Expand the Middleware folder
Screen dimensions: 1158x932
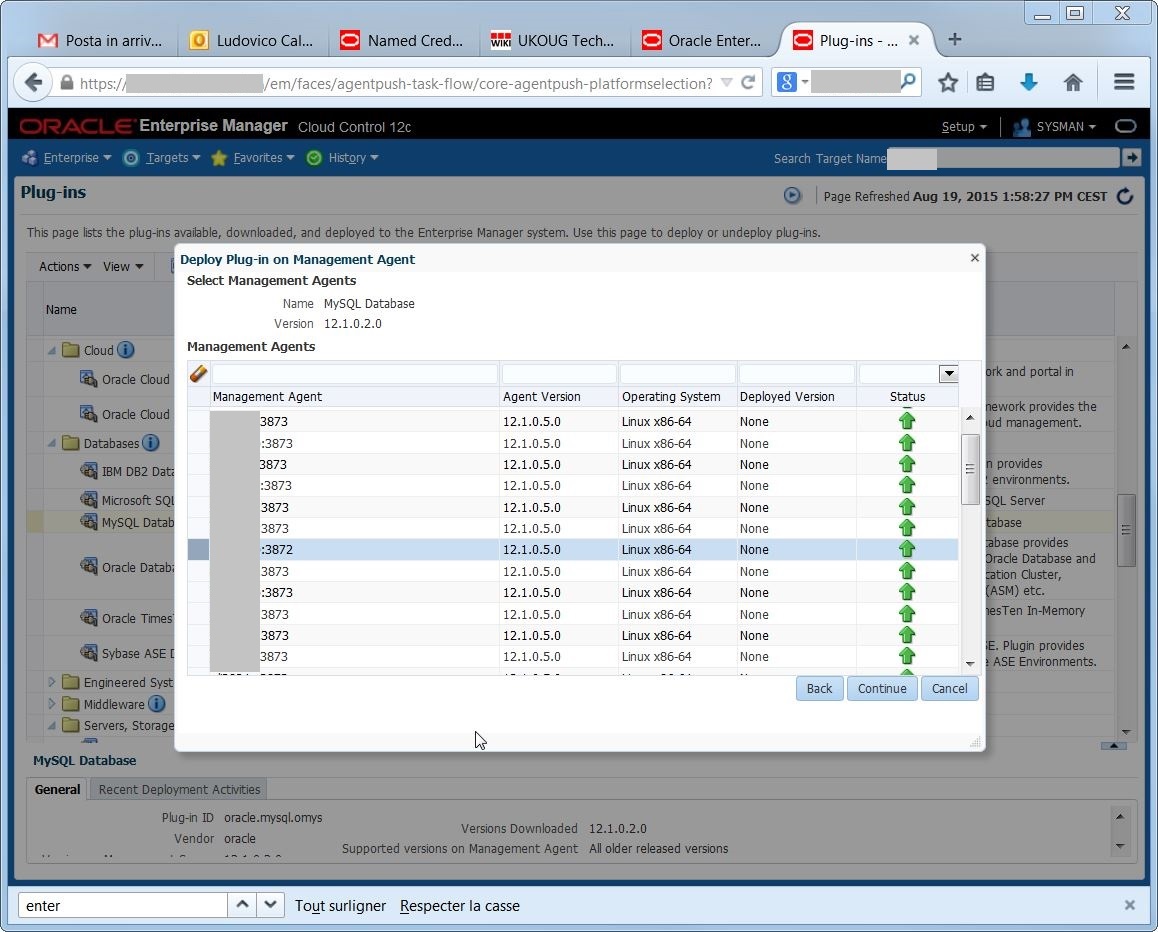[x=52, y=704]
